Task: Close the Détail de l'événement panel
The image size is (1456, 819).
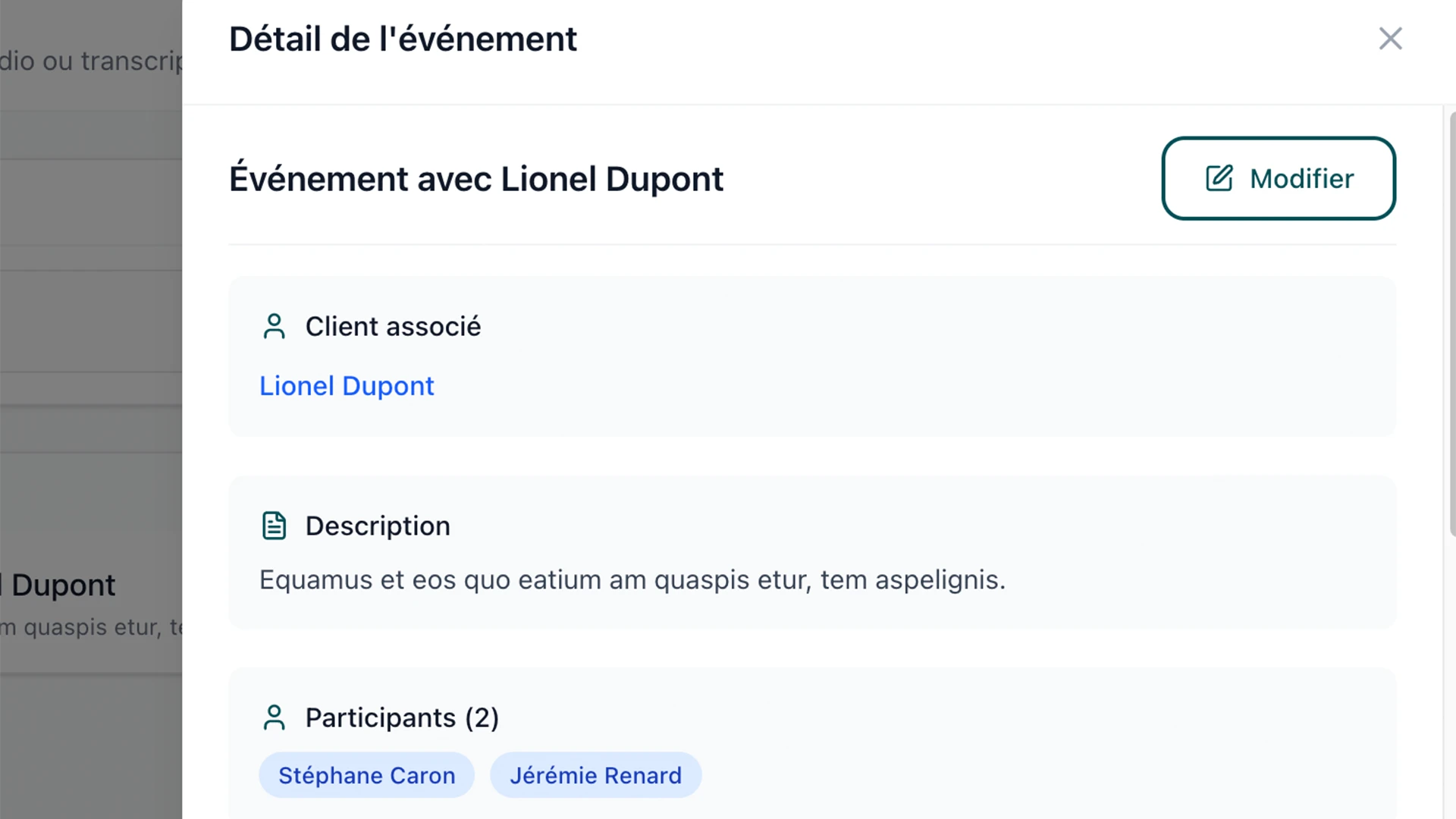Action: click(x=1390, y=39)
